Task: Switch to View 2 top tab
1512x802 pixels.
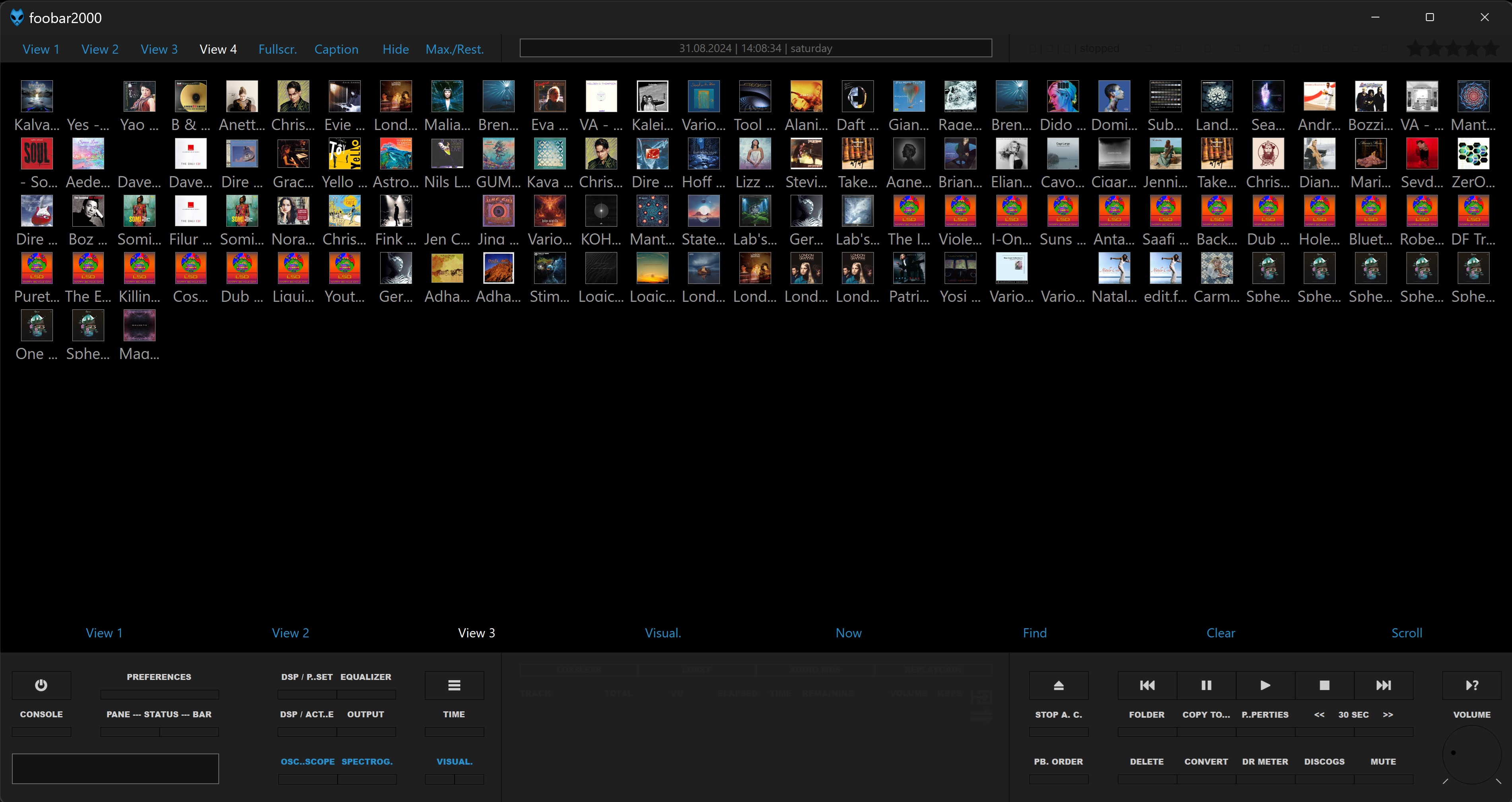Action: pos(100,49)
